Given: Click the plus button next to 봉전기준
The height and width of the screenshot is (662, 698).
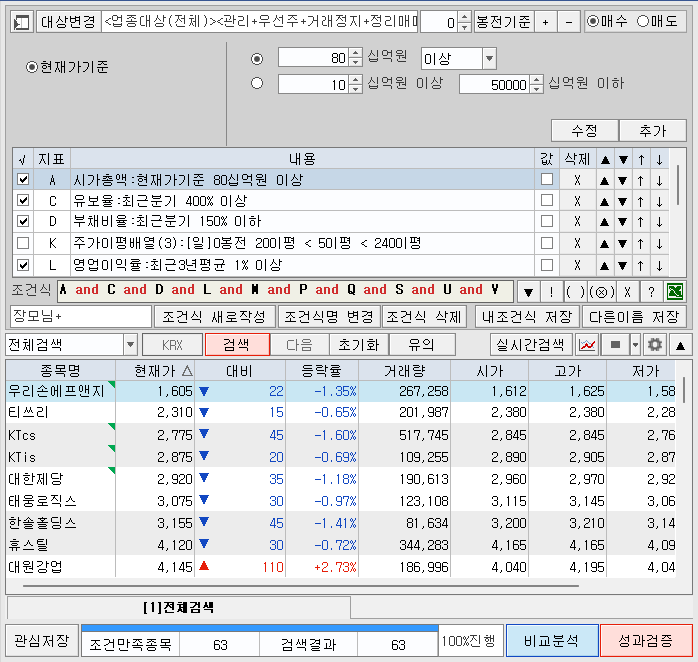Looking at the screenshot, I should click(545, 22).
